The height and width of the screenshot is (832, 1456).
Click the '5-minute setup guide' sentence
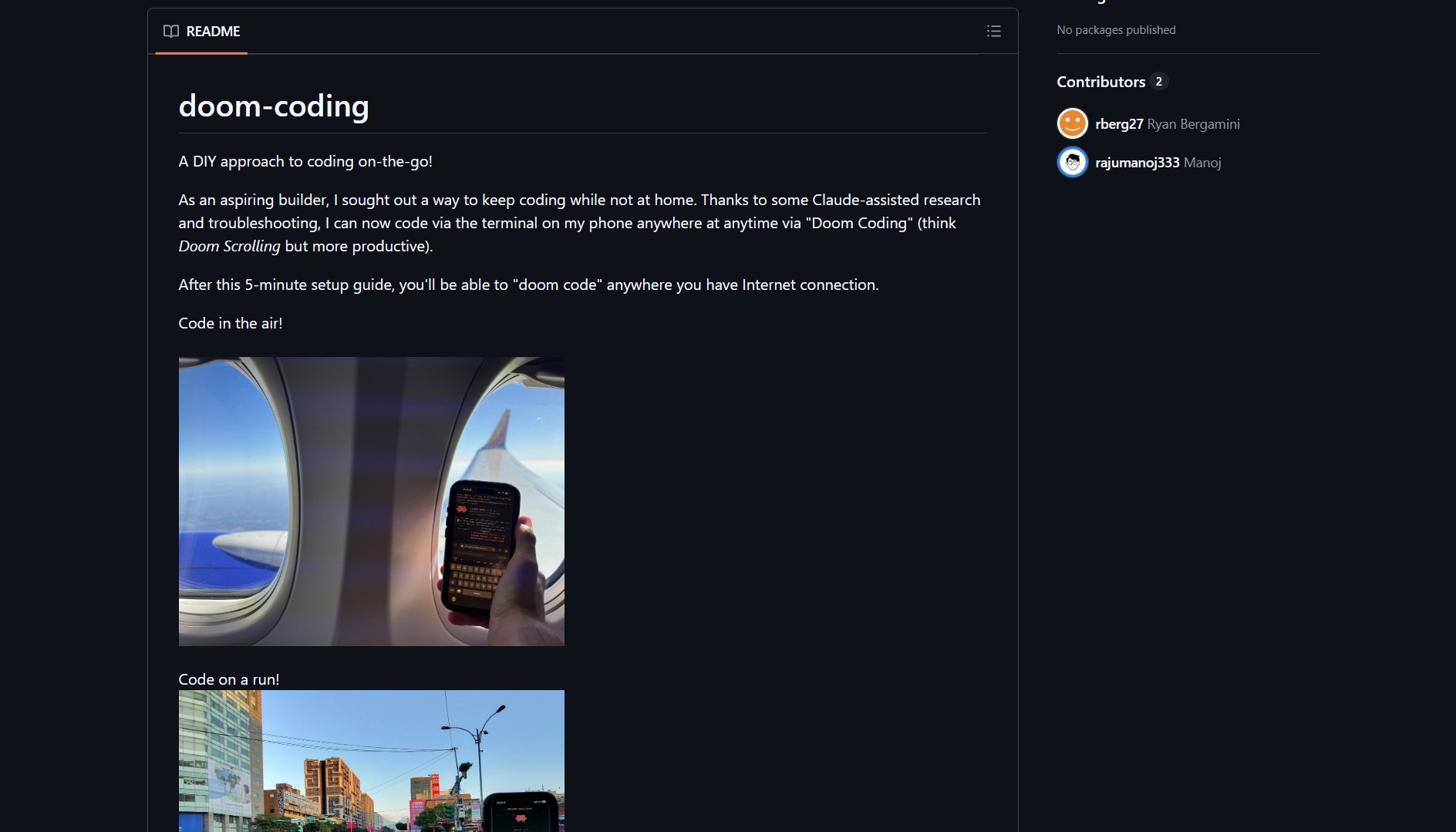(528, 285)
